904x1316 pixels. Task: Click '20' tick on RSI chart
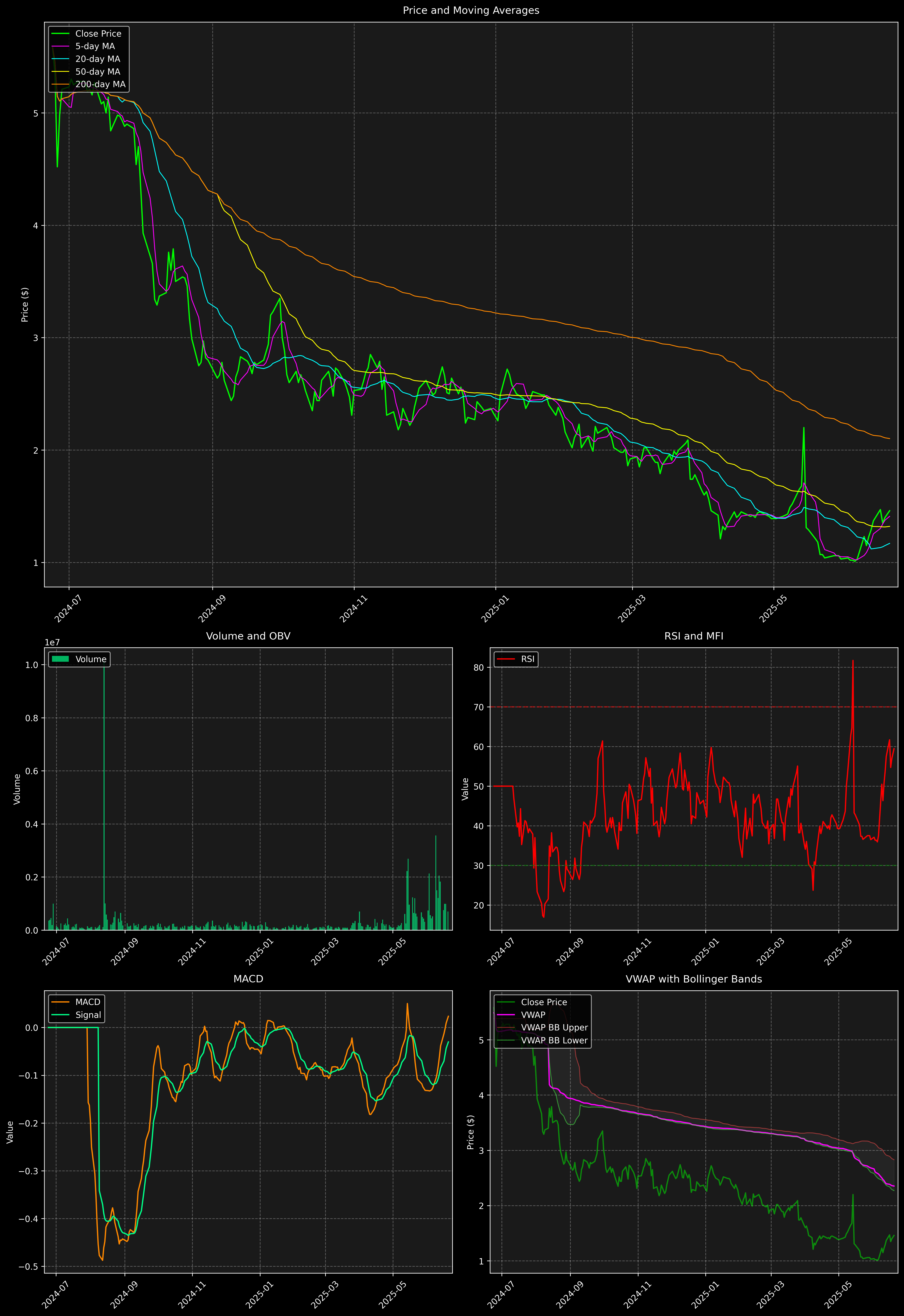[x=479, y=905]
